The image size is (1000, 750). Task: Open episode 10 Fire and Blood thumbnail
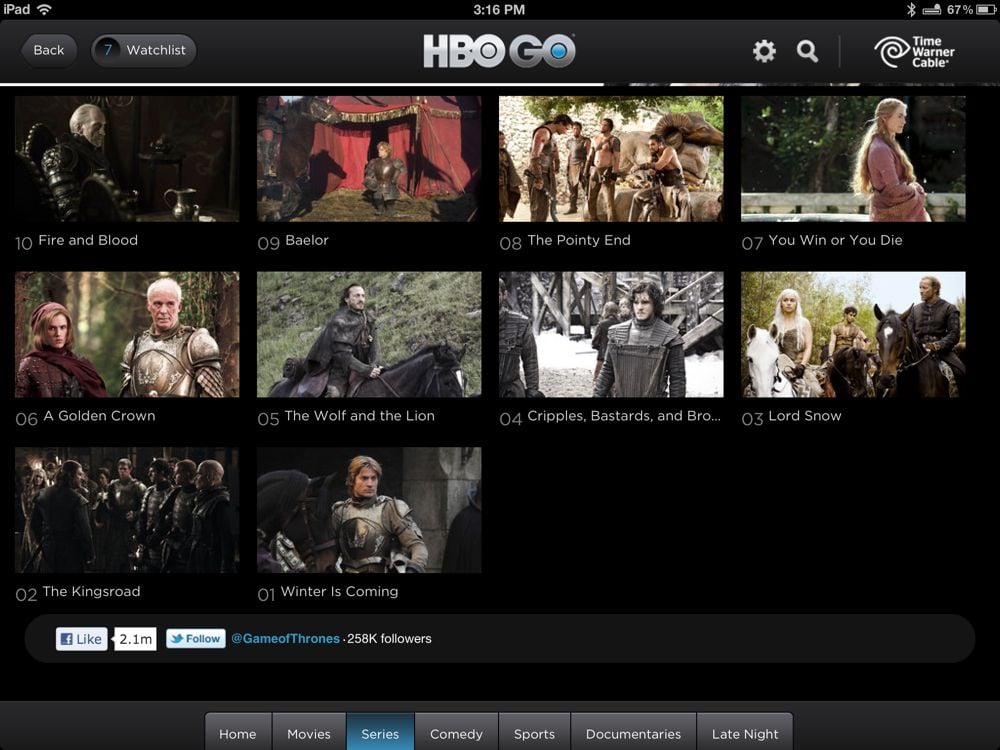(x=127, y=159)
